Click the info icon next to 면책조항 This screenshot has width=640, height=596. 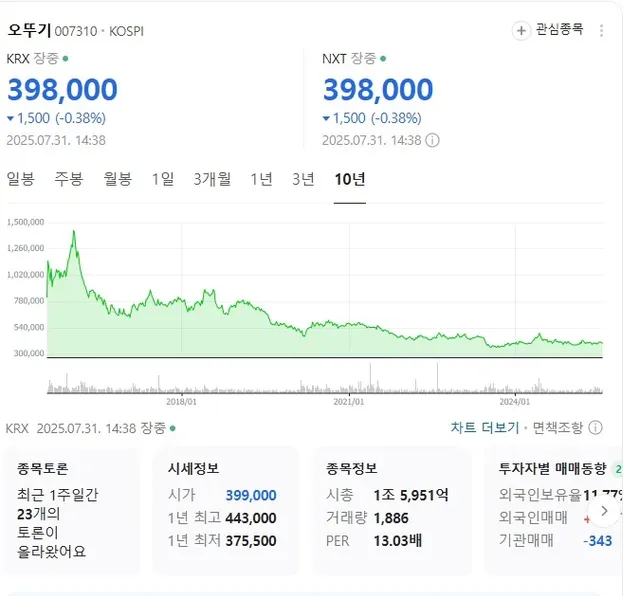[596, 428]
